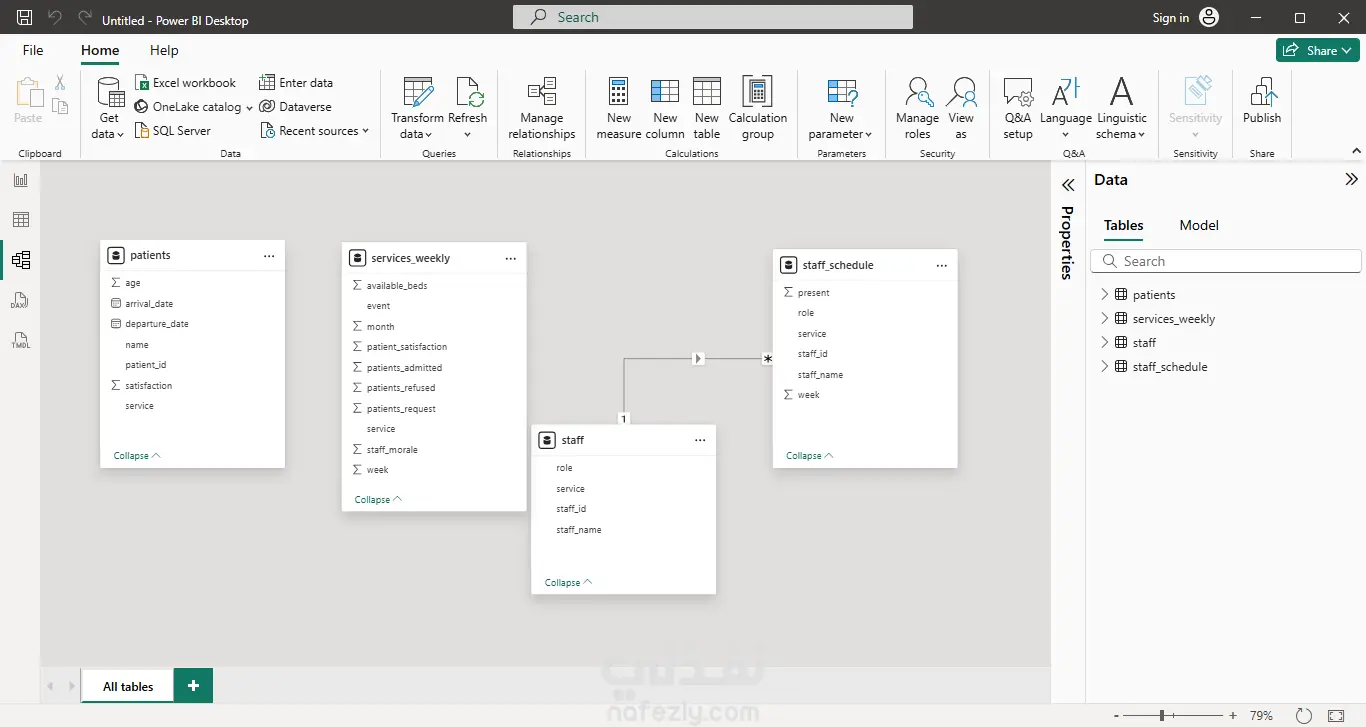1366x727 pixels.
Task: Switch to Model tab in Data pane
Action: tap(1199, 225)
